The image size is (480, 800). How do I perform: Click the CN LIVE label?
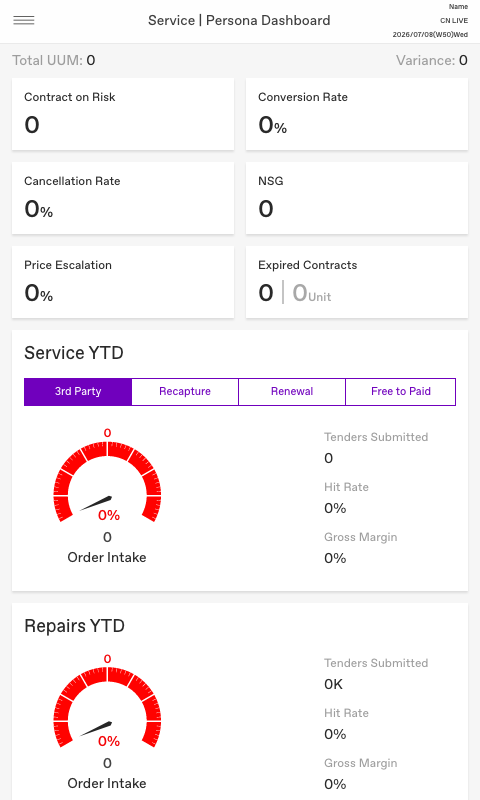click(454, 21)
